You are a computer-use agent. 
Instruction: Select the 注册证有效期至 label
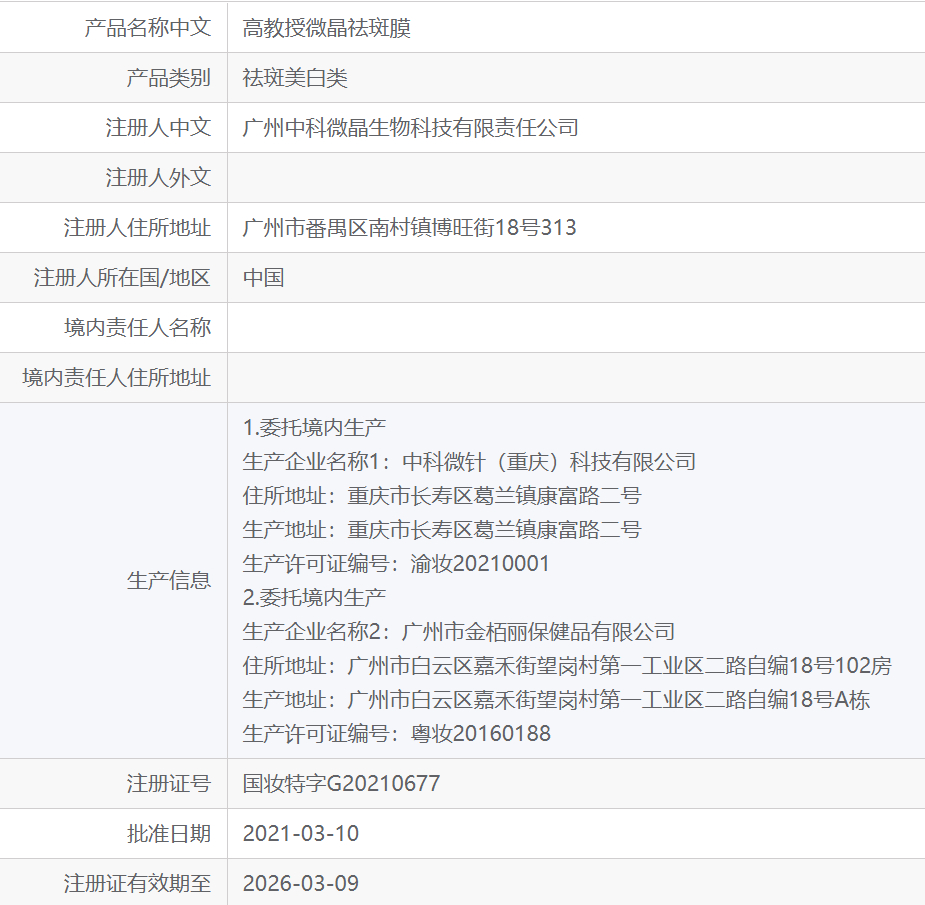pyautogui.click(x=137, y=884)
